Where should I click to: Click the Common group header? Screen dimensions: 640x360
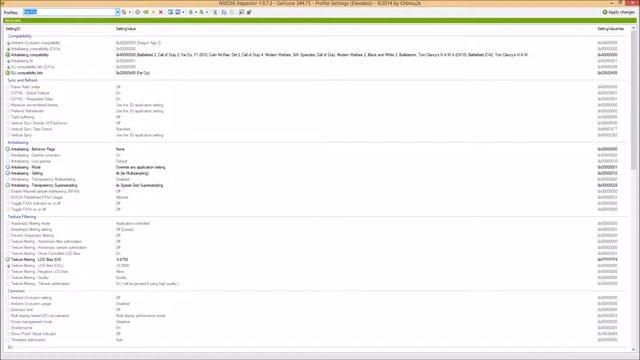pos(16,291)
